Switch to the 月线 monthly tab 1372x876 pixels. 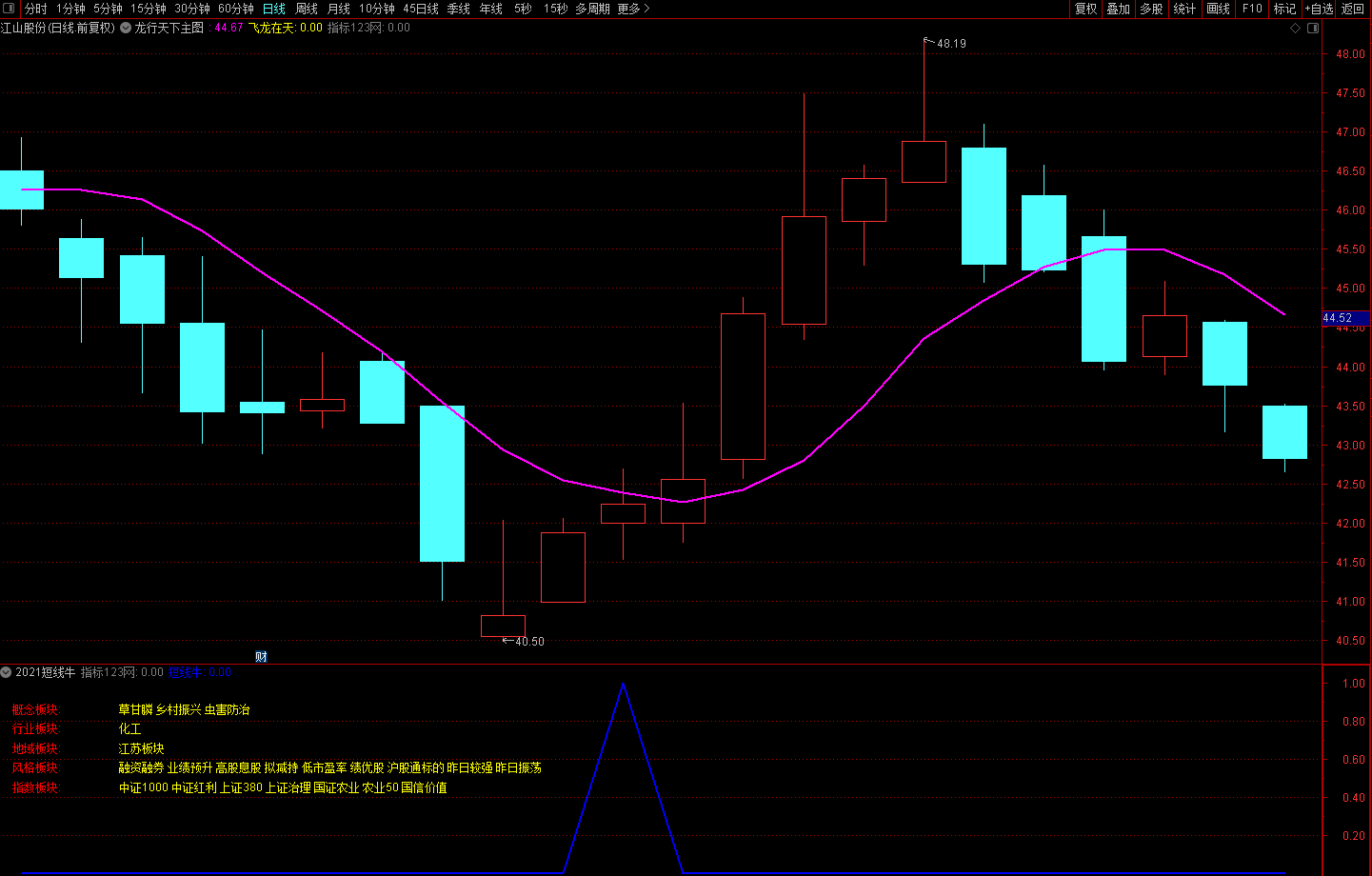tap(339, 9)
